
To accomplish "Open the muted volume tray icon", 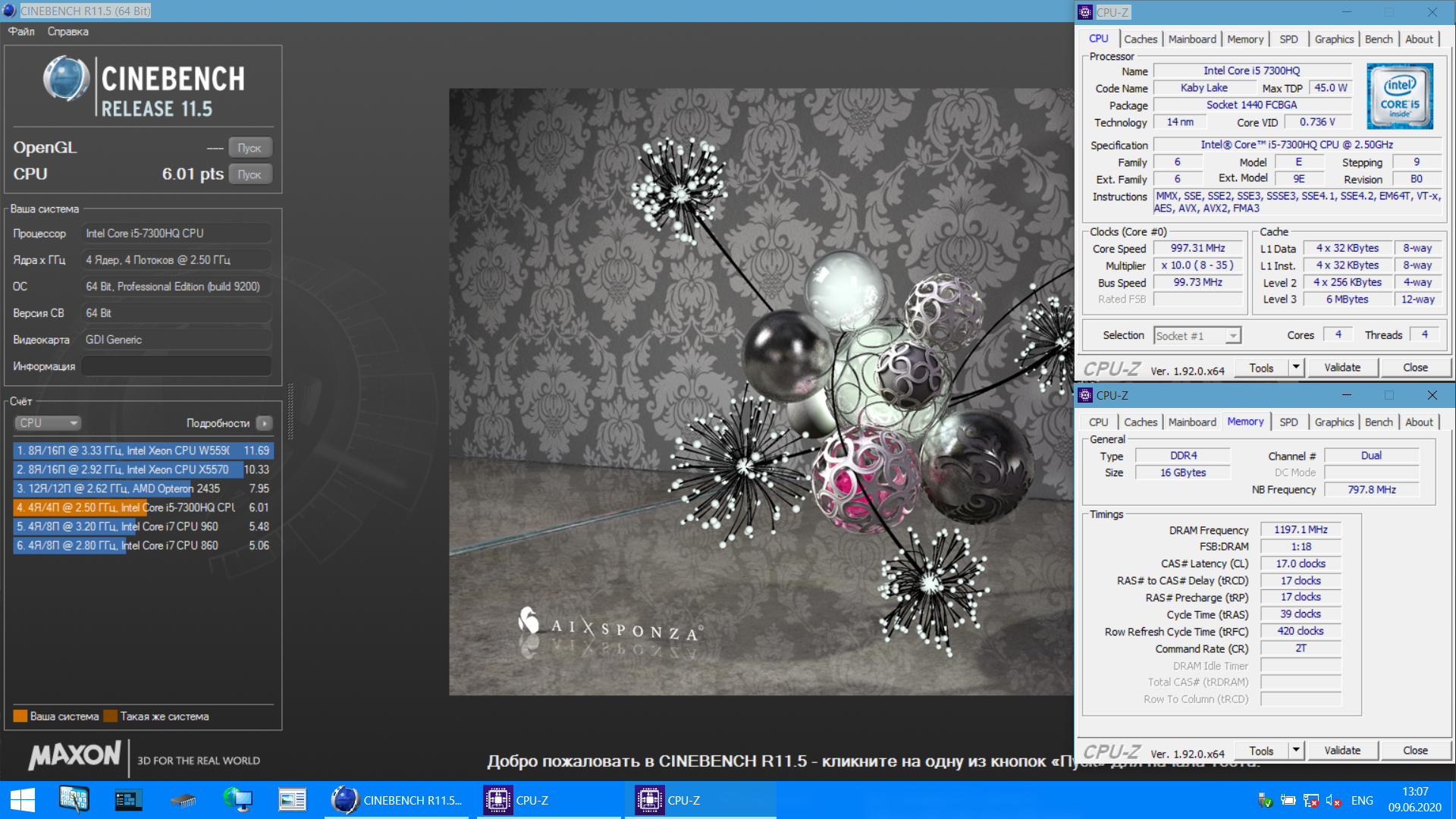I will click(1334, 800).
